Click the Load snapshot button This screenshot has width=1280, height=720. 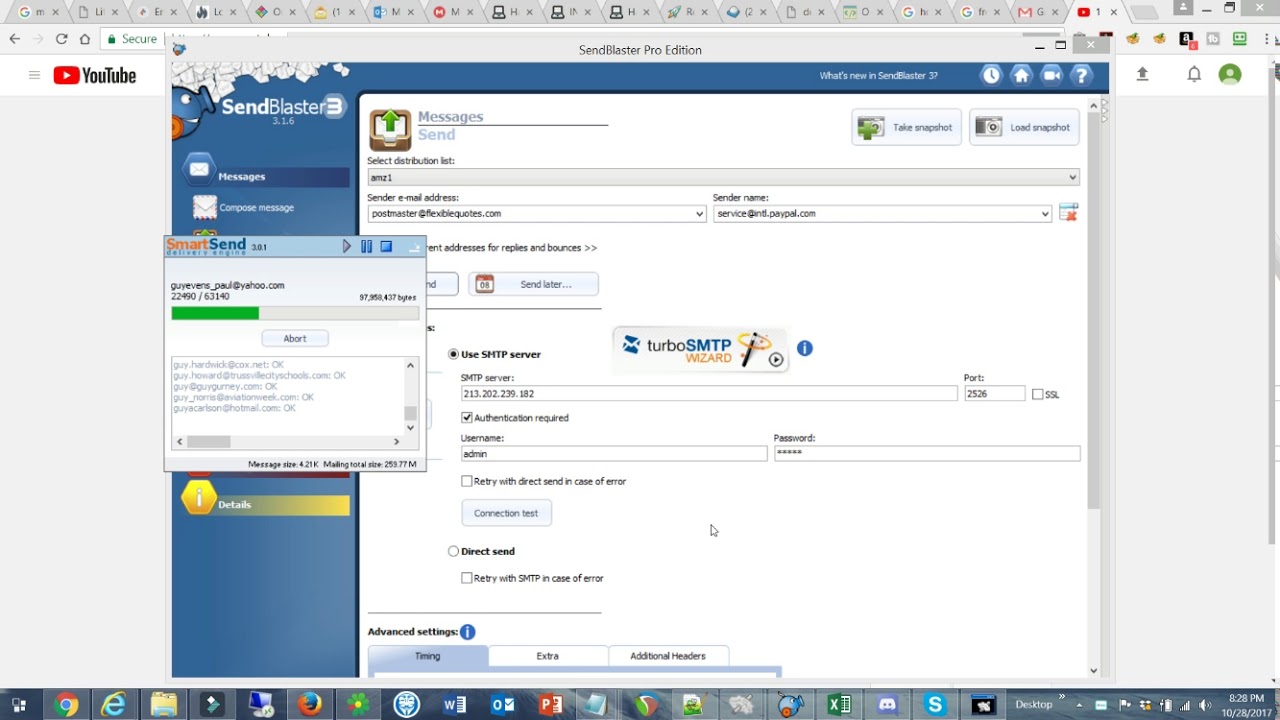point(1024,127)
